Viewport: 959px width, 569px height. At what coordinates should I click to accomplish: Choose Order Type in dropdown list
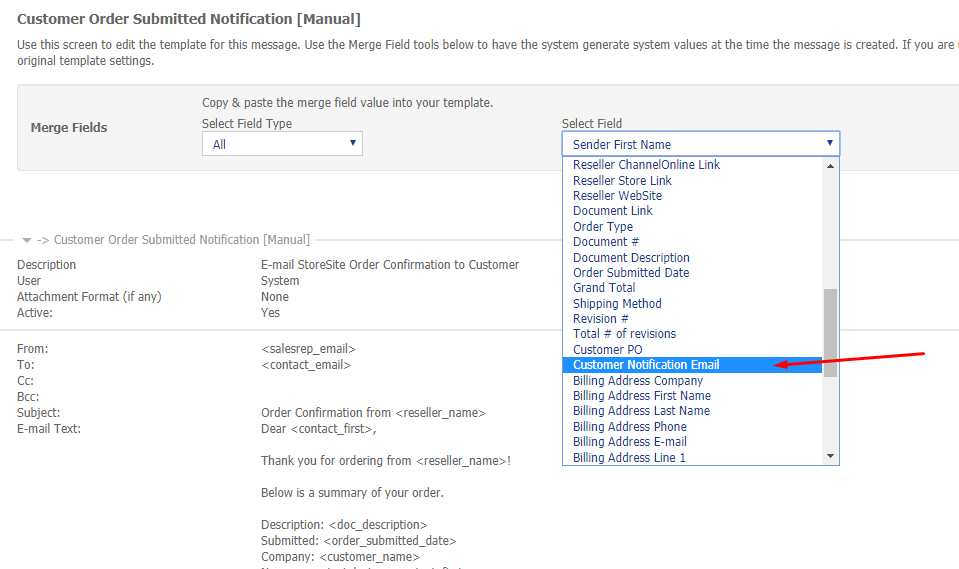coord(602,227)
